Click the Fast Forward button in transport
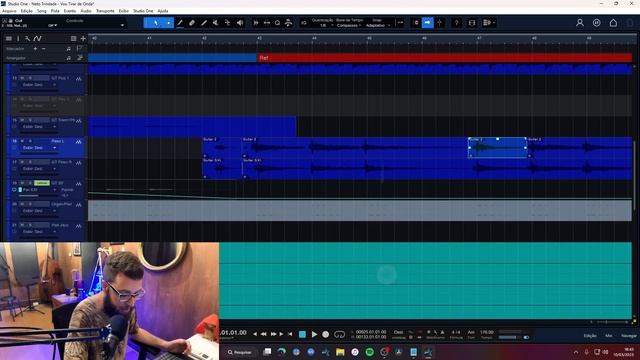 pos(273,334)
